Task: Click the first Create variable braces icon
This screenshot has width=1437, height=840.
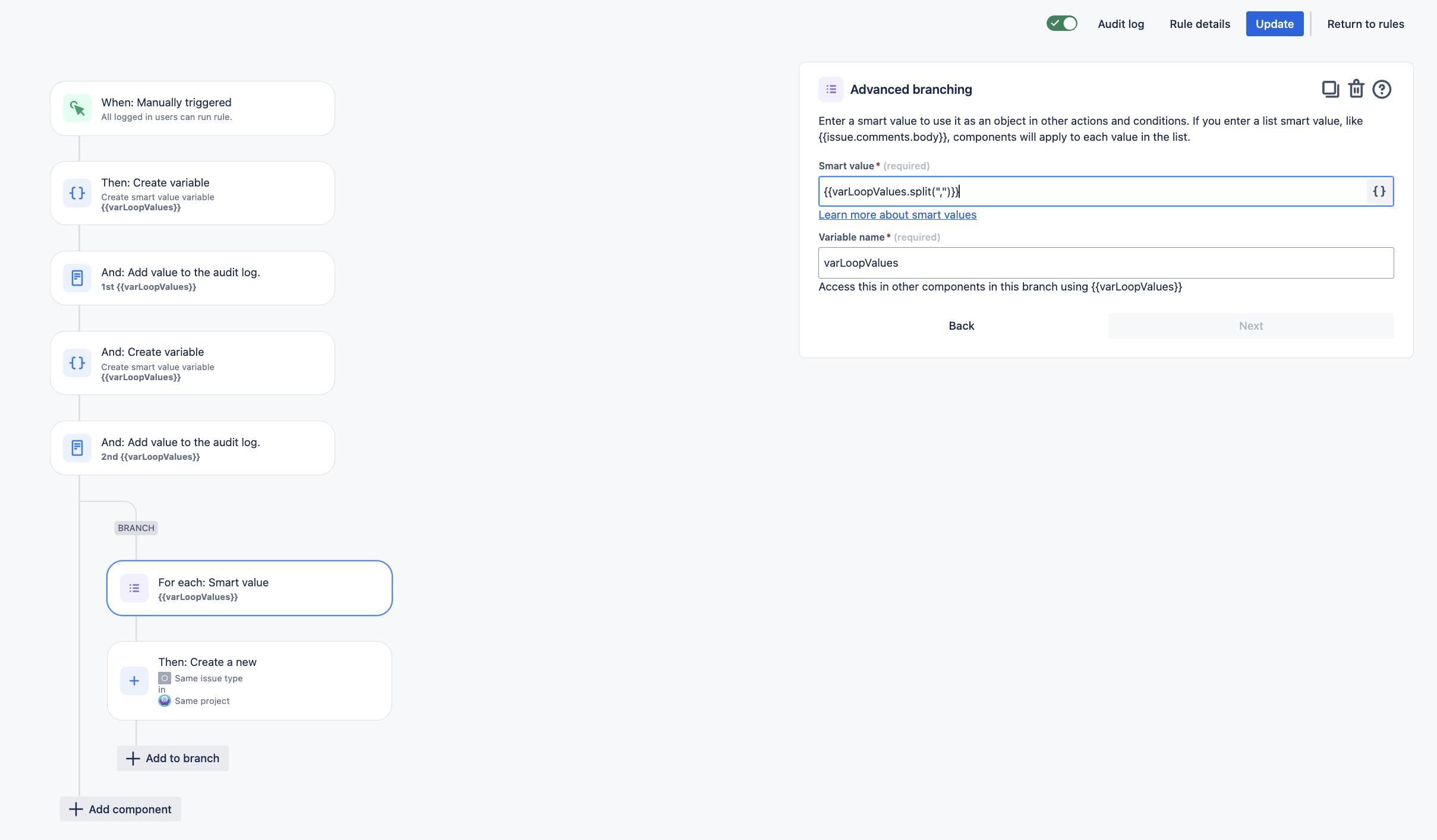Action: point(77,193)
